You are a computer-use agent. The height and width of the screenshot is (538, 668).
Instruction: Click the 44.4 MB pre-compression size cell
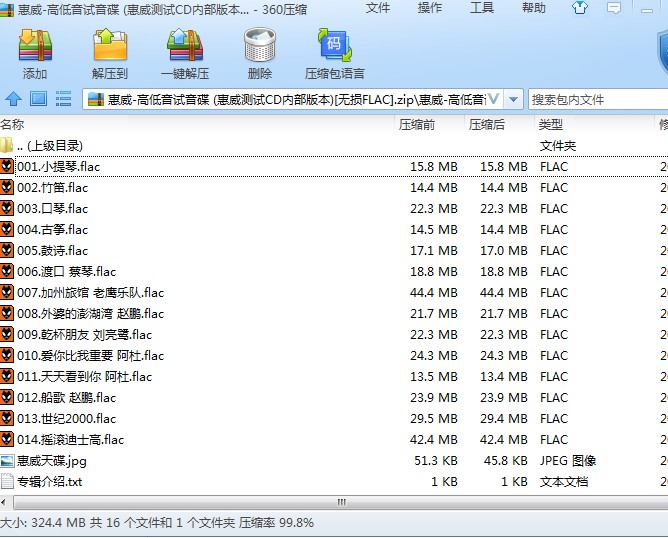click(433, 293)
